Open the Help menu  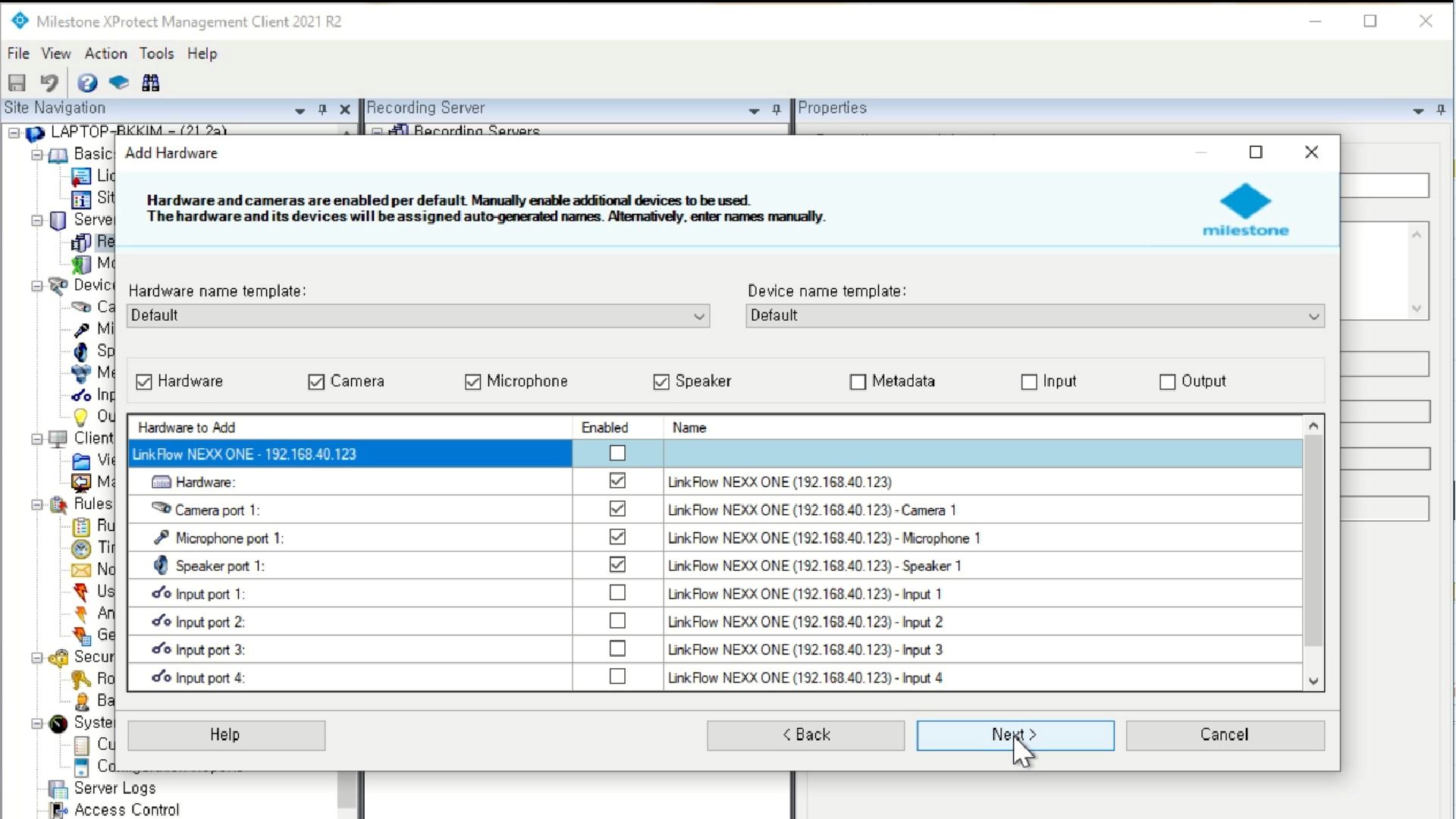point(202,54)
